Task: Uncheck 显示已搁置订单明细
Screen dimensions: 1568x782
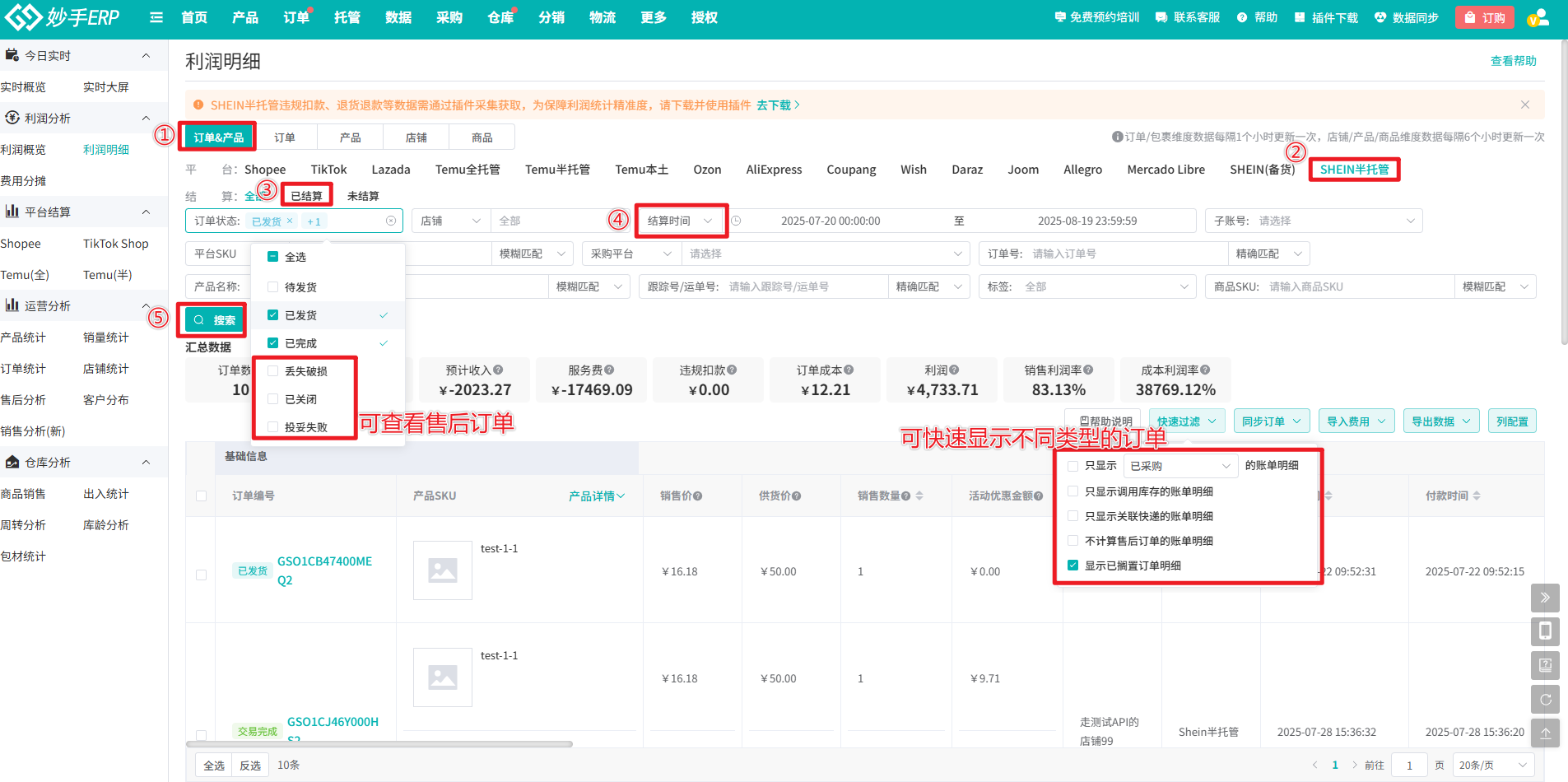Action: click(1072, 566)
